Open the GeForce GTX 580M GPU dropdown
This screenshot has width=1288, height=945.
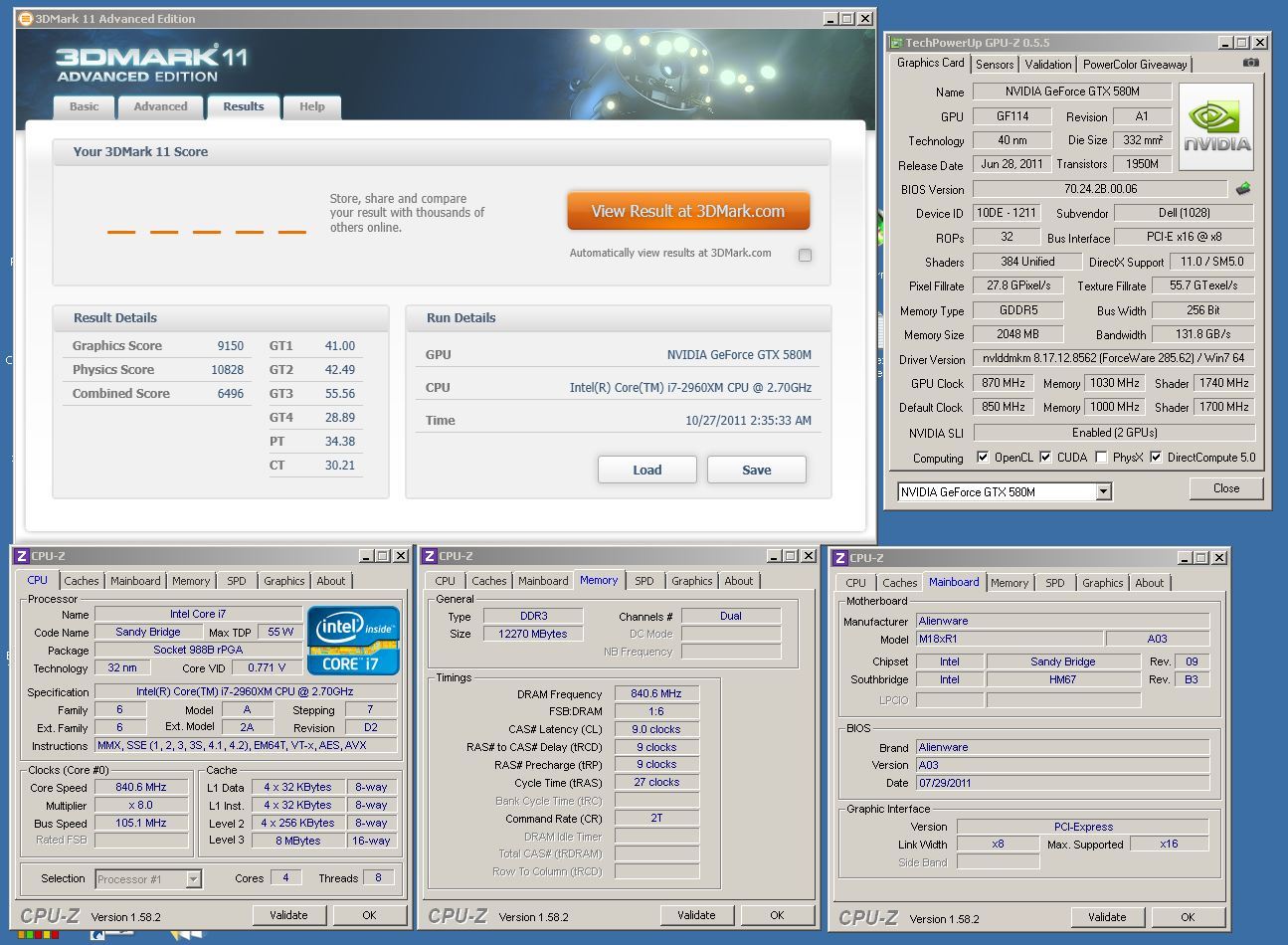coord(1103,491)
